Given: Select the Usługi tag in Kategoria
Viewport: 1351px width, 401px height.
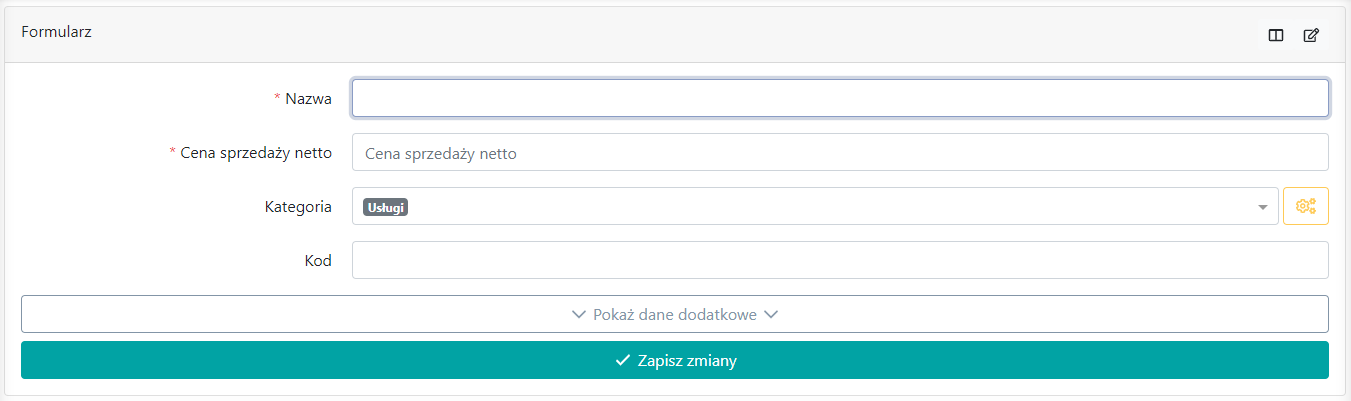Looking at the screenshot, I should [x=387, y=207].
